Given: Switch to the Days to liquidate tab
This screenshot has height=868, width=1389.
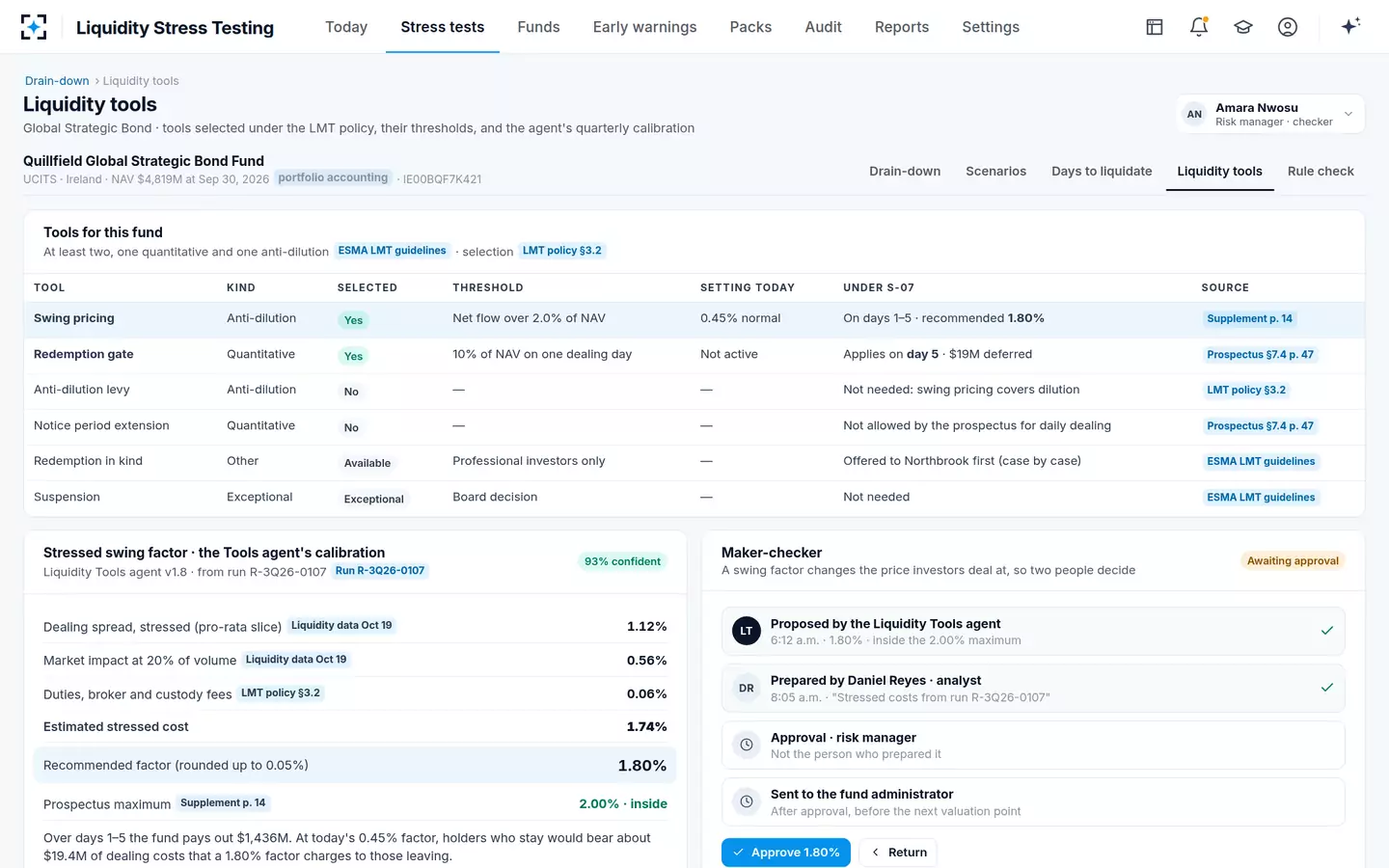Looking at the screenshot, I should [x=1102, y=171].
